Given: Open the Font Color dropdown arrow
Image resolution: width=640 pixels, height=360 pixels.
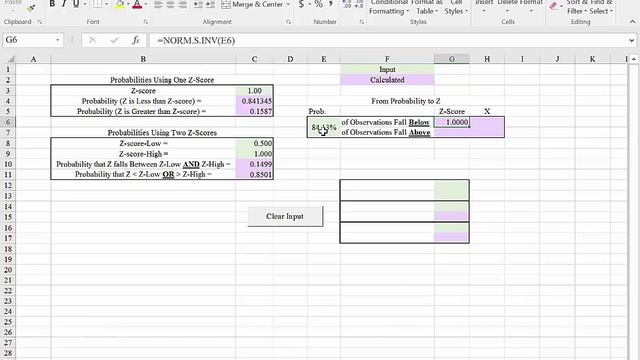Looking at the screenshot, I should pos(146,4).
